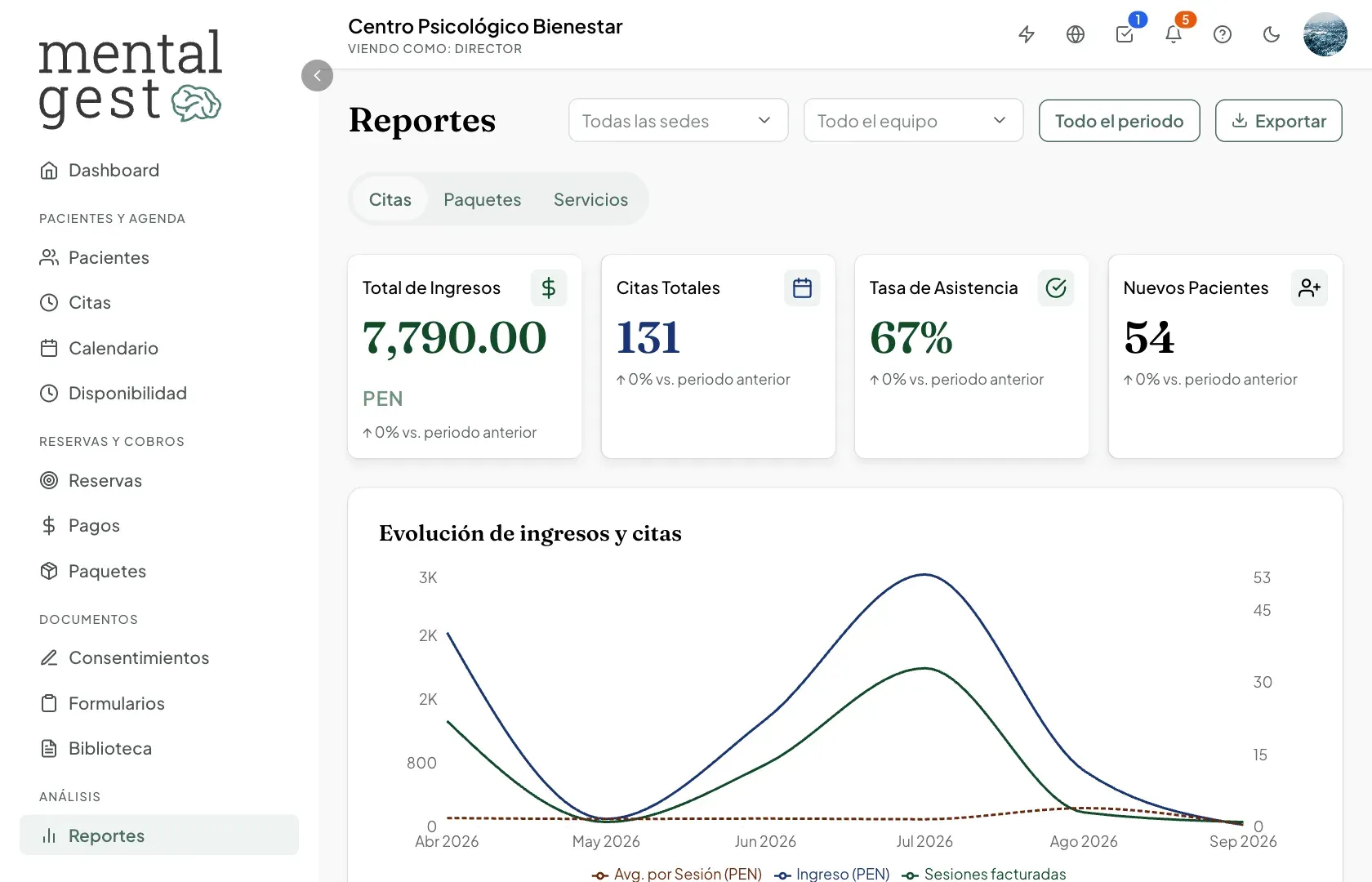Open Citas in the sidebar

click(159, 302)
